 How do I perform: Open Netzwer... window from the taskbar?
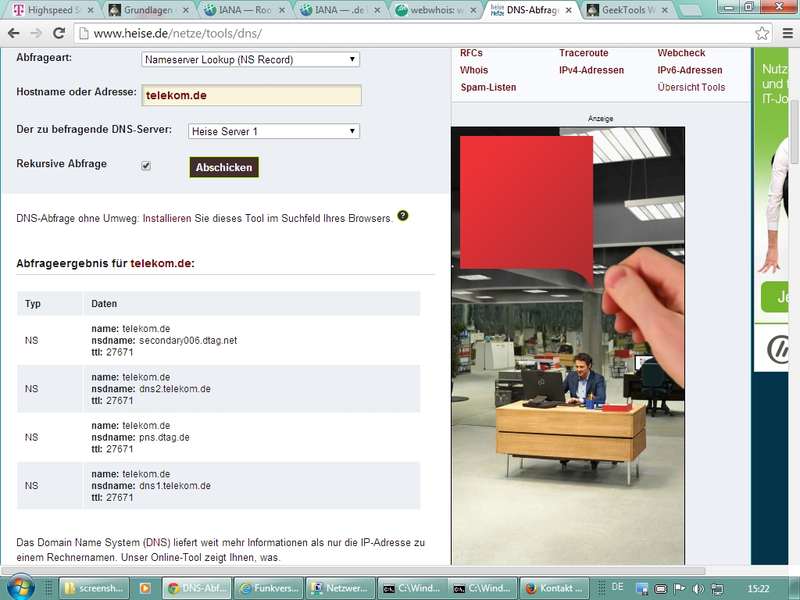coord(340,588)
